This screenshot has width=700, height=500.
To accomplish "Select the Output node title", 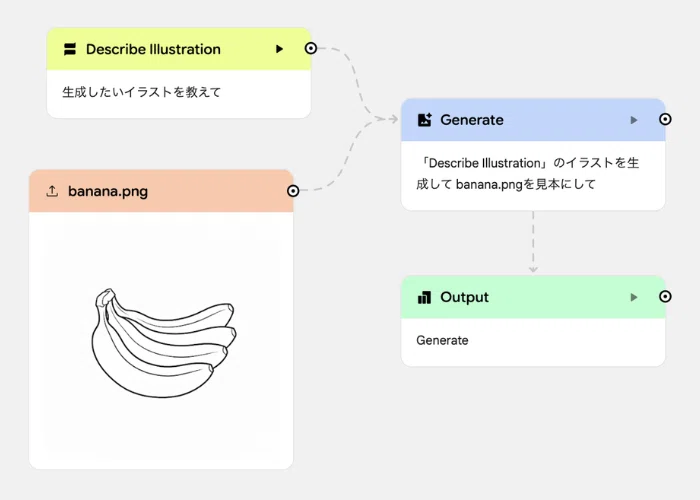I will (x=464, y=297).
